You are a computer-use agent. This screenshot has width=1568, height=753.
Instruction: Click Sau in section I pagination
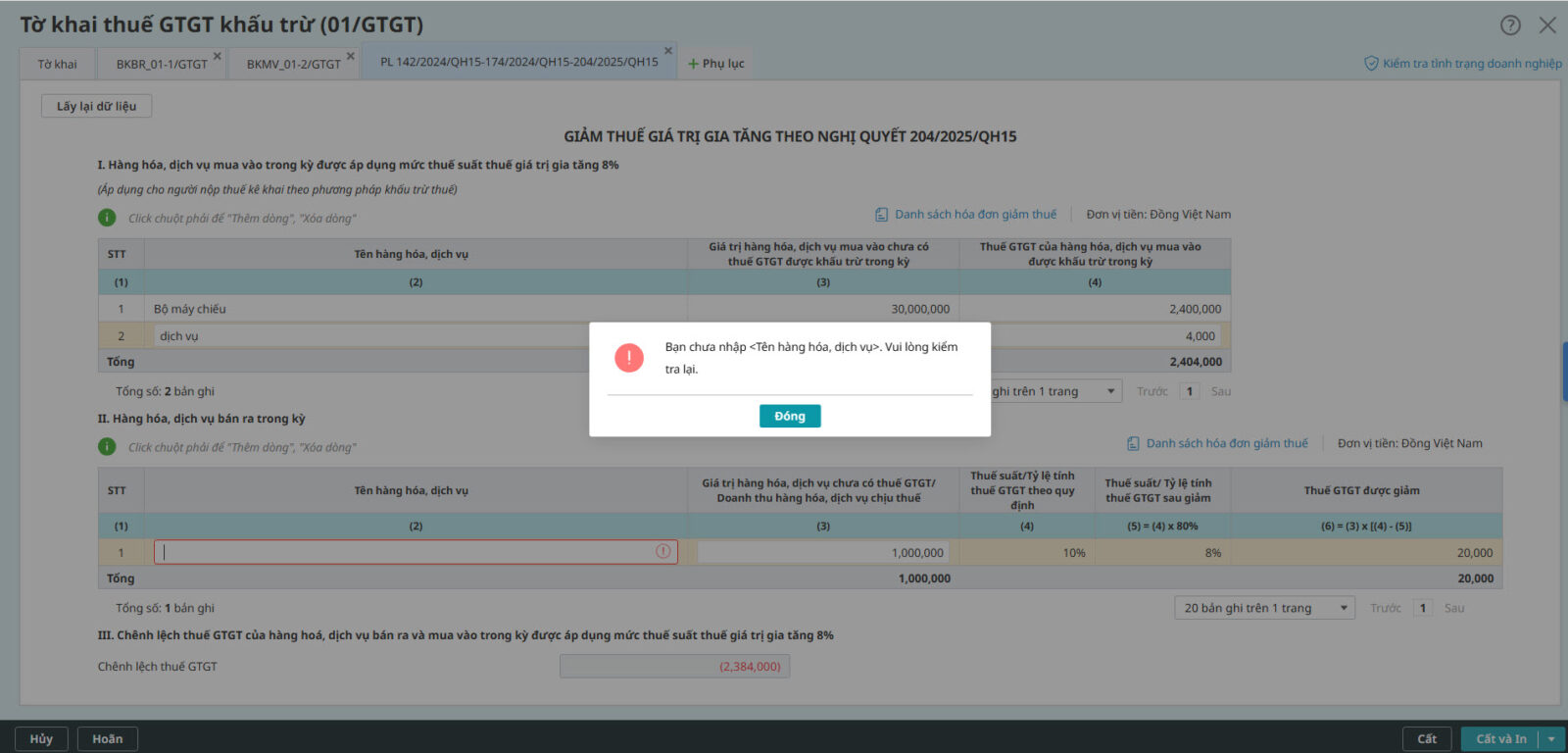(x=1221, y=391)
